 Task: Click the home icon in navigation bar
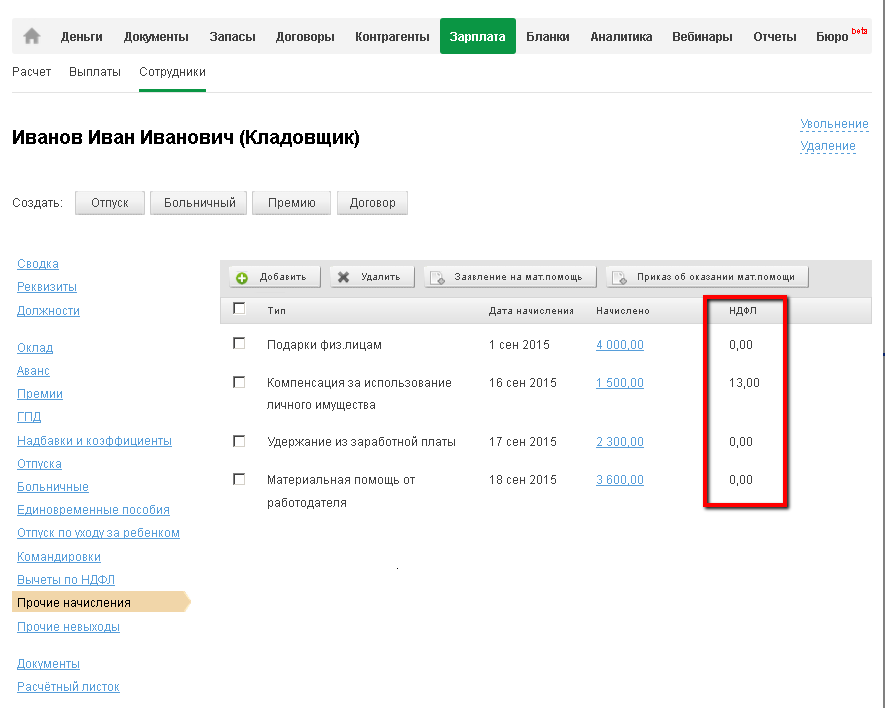pos(32,36)
